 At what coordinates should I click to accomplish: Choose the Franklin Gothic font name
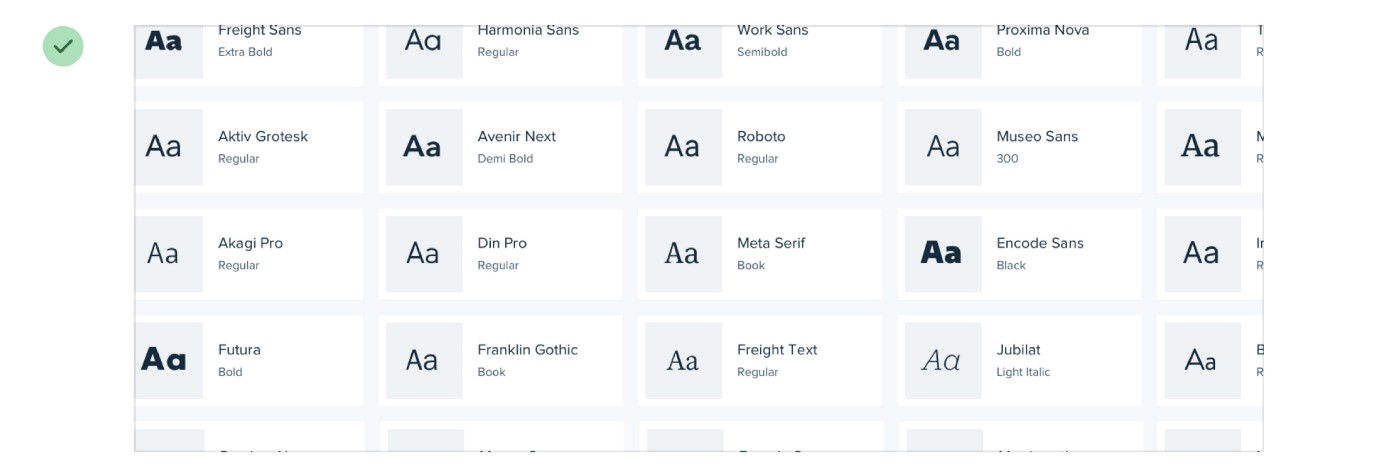(x=528, y=349)
